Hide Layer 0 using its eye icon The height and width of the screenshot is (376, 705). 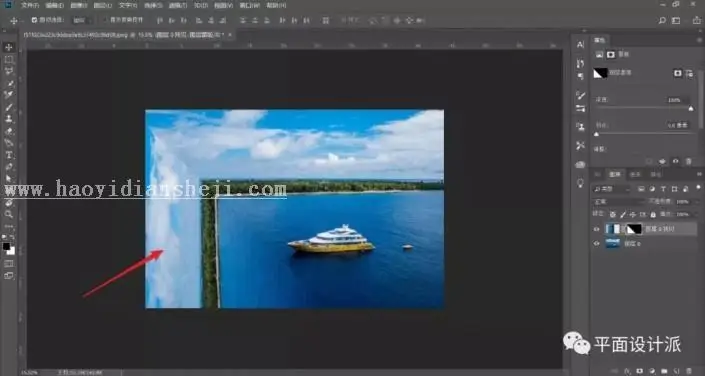click(597, 243)
